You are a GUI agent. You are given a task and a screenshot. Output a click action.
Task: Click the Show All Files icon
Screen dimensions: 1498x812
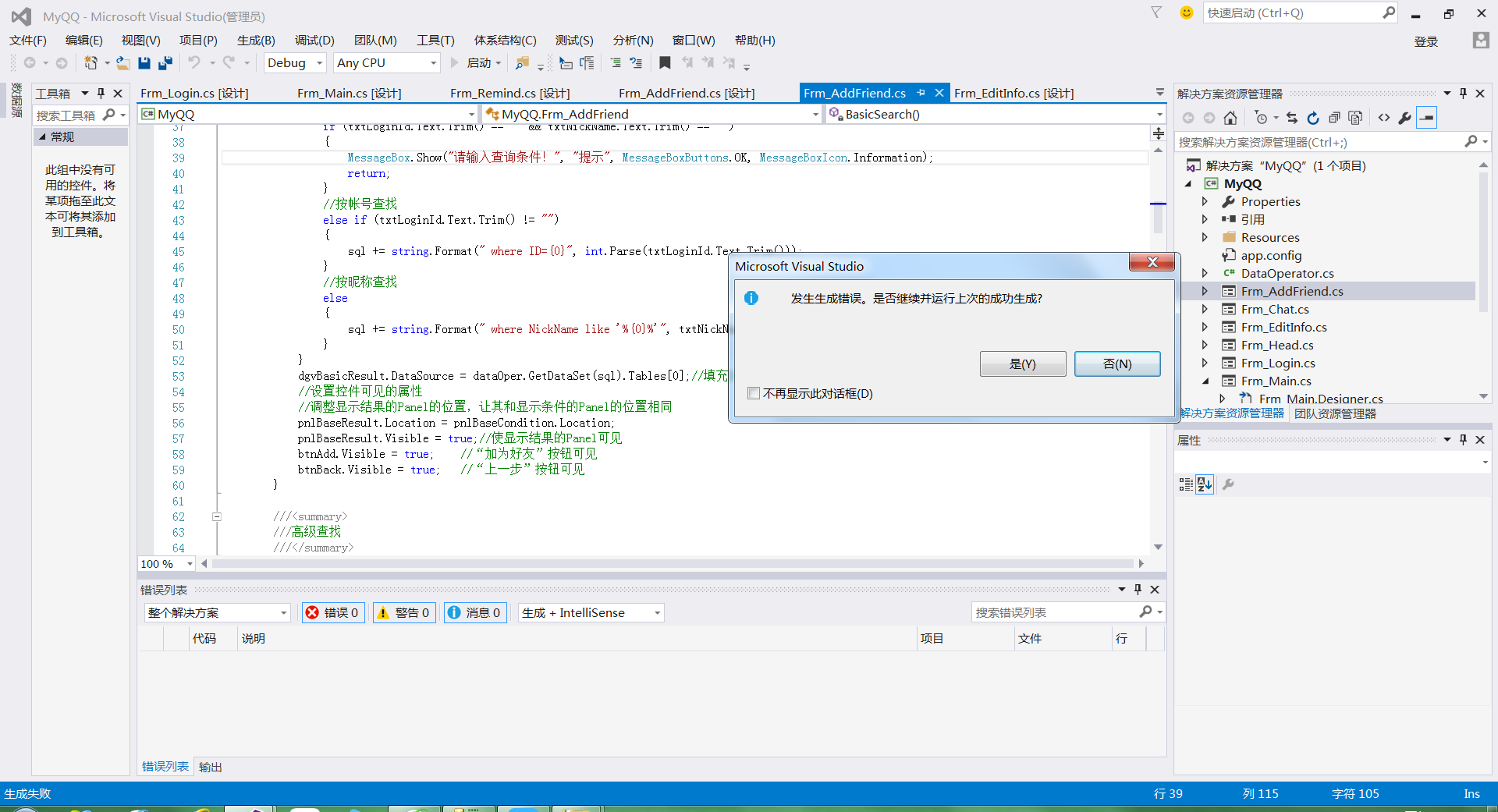pyautogui.click(x=1355, y=118)
